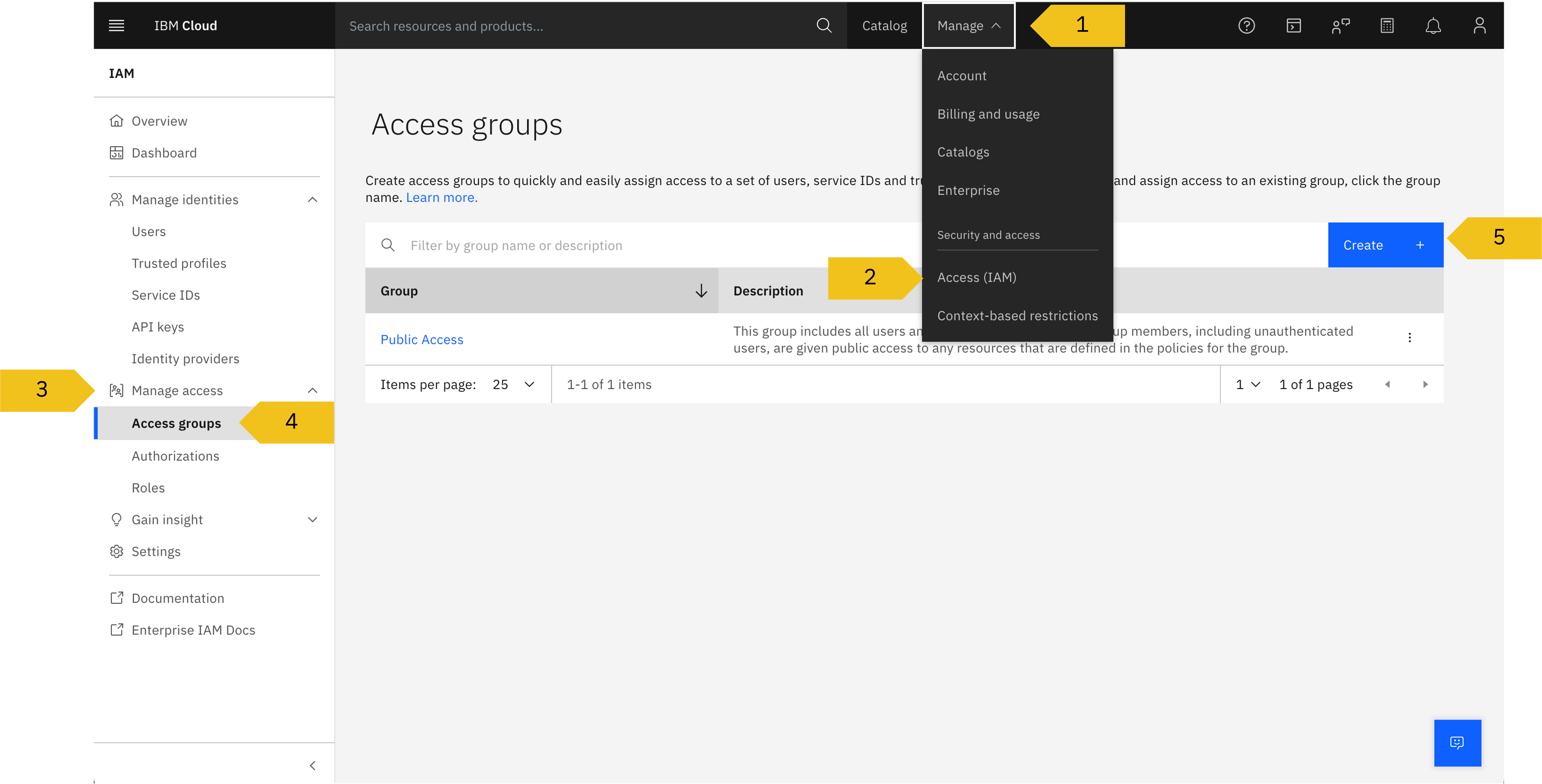Choose Billing and usage from the menu
This screenshot has width=1542, height=784.
(988, 114)
